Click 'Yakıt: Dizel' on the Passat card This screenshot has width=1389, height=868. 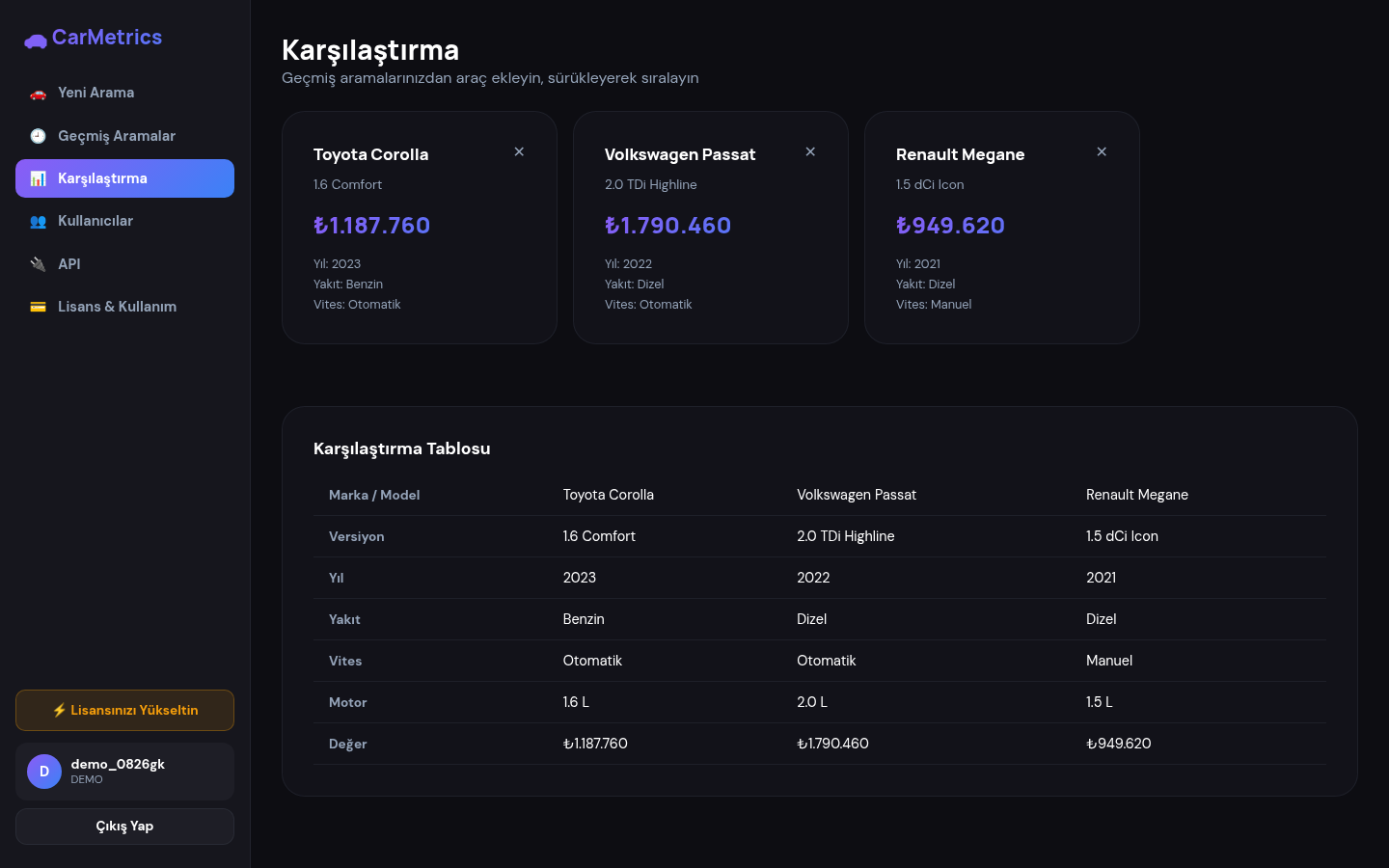pos(634,284)
